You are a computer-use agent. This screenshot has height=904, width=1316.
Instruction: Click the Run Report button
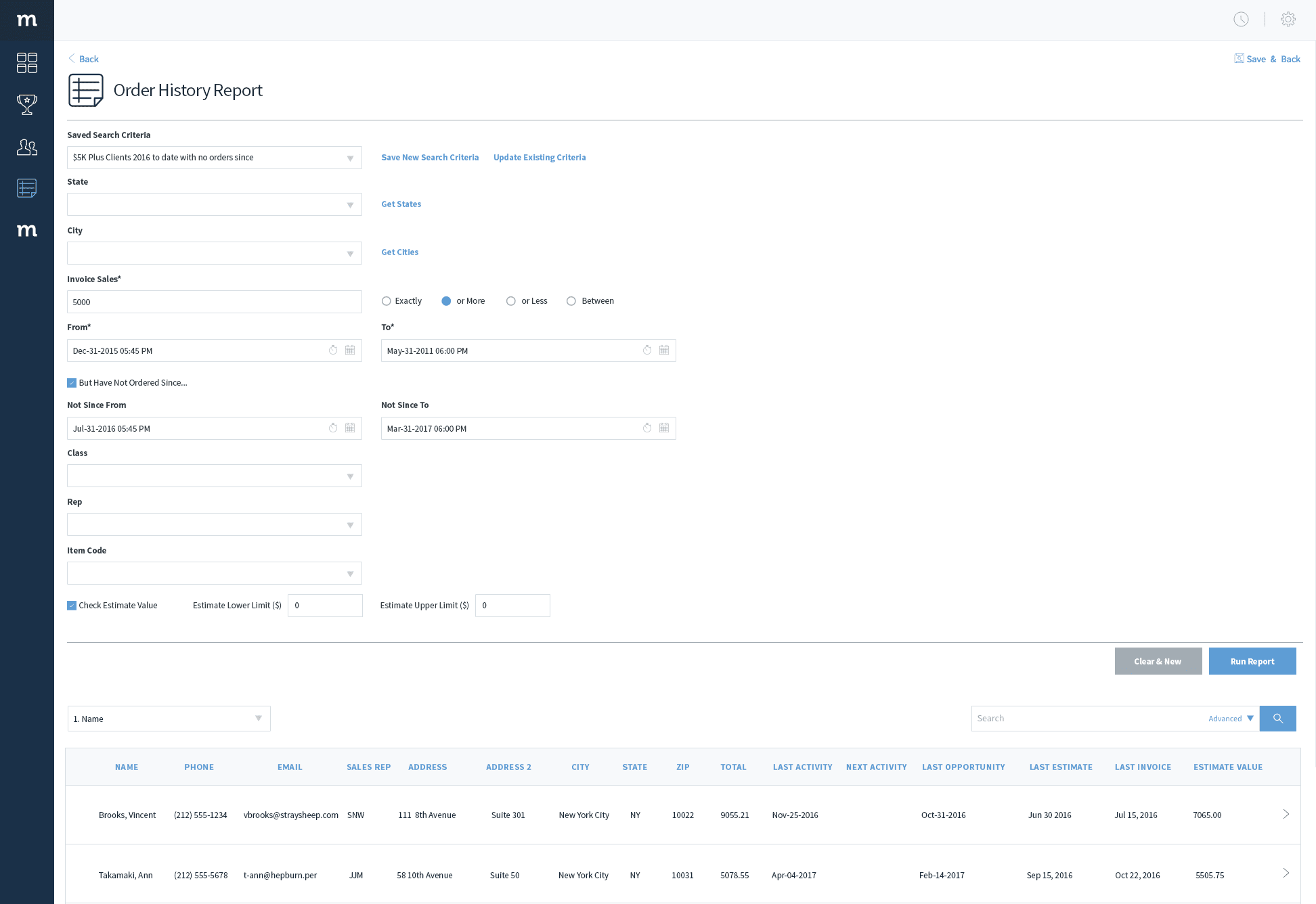point(1252,661)
